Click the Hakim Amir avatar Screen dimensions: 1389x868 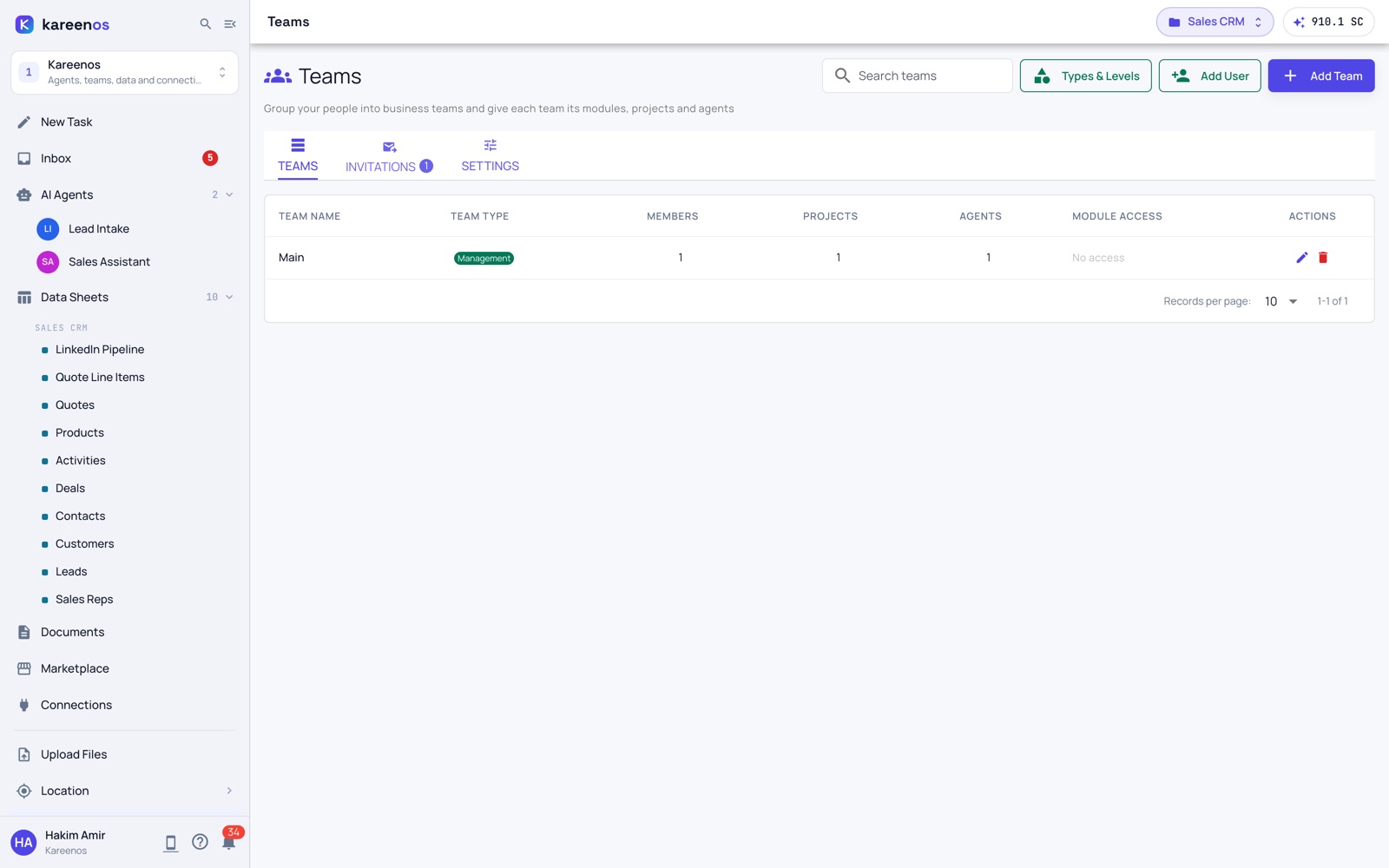pyautogui.click(x=23, y=843)
